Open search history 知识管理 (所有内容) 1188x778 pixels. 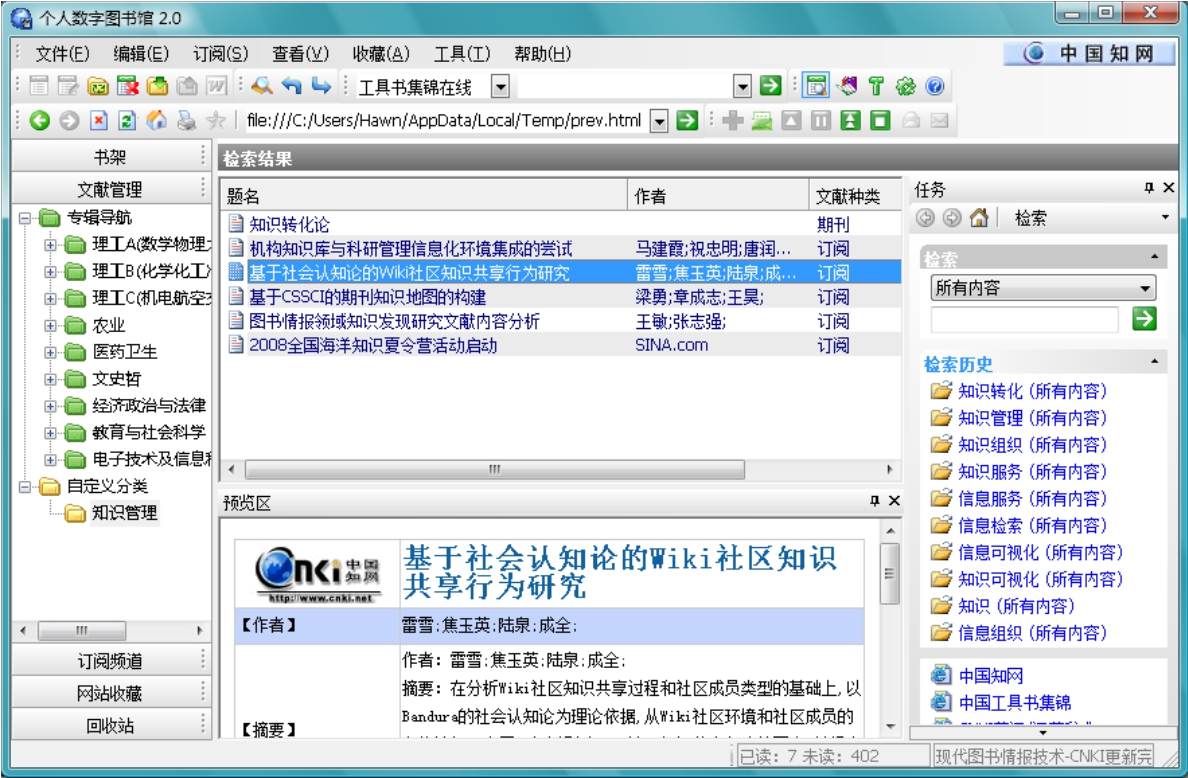(1032, 418)
